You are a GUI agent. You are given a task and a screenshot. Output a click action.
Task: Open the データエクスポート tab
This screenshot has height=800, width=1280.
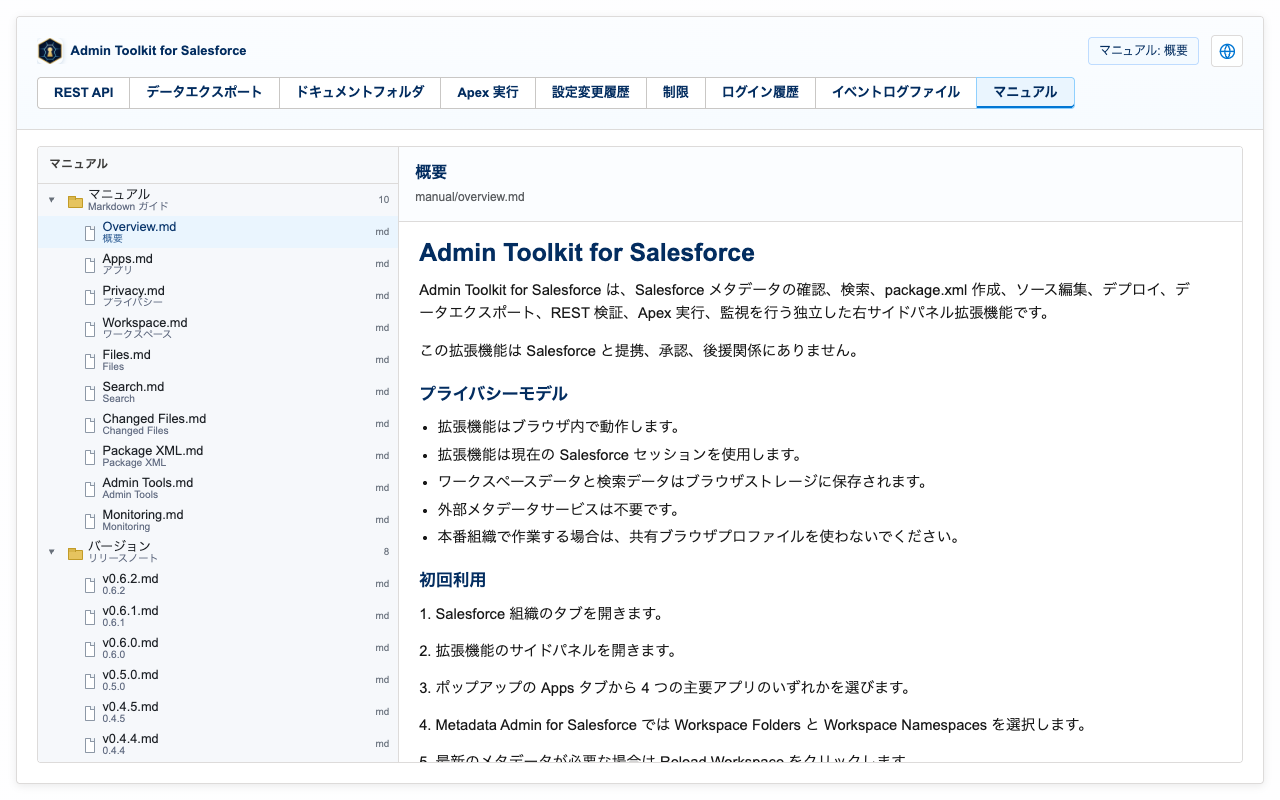204,92
